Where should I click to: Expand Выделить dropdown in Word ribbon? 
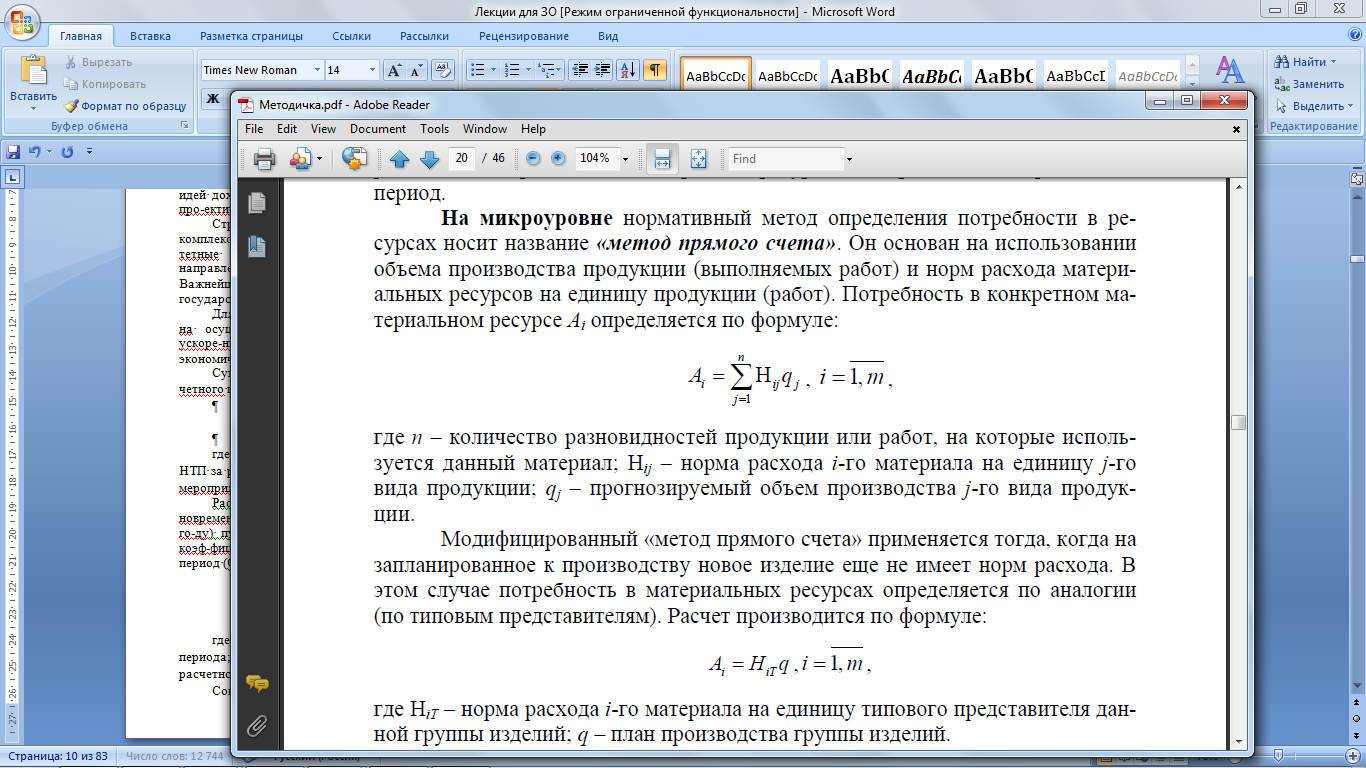[x=1350, y=106]
